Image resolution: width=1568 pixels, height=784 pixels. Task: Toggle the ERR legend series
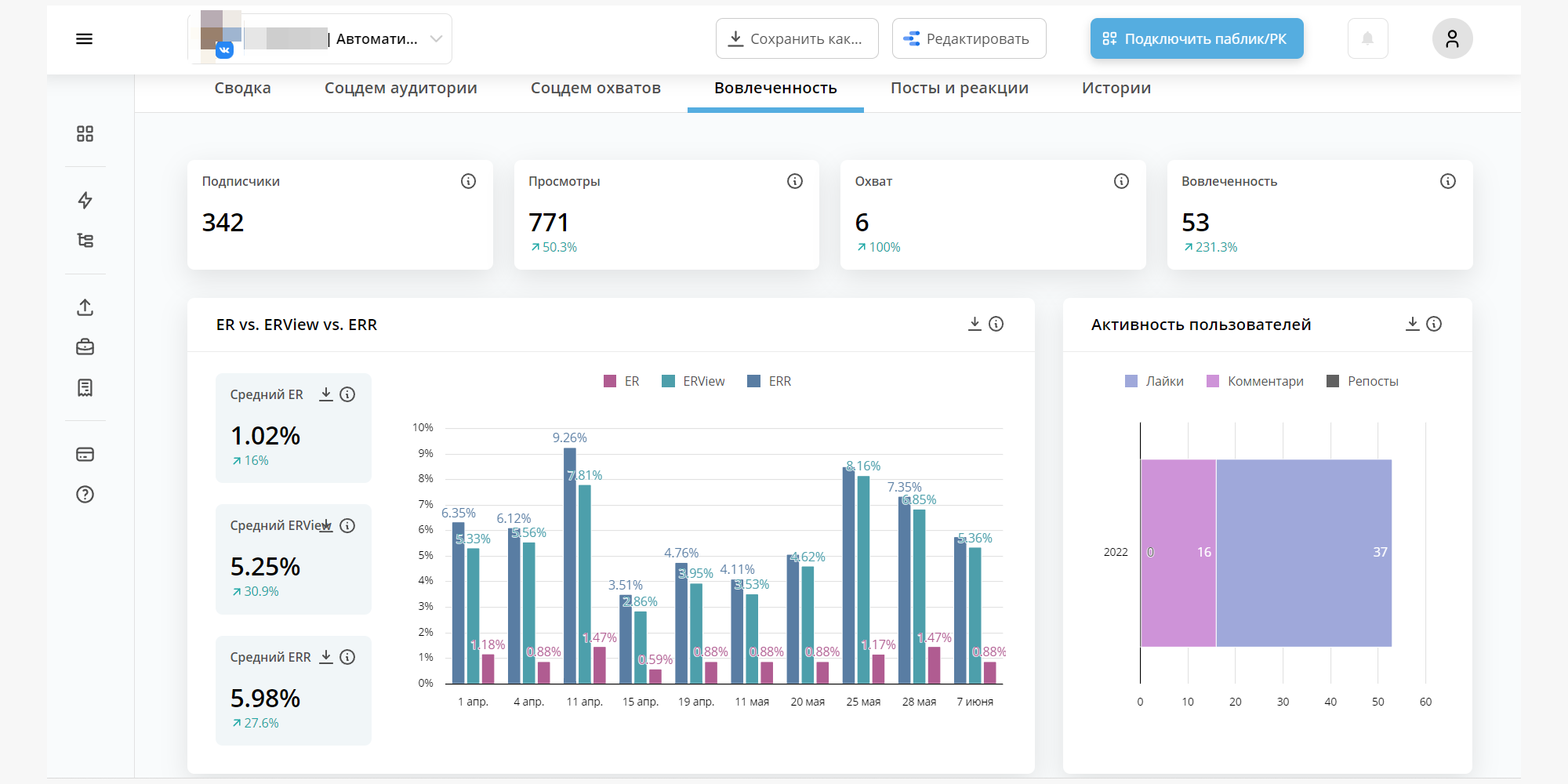pyautogui.click(x=769, y=381)
